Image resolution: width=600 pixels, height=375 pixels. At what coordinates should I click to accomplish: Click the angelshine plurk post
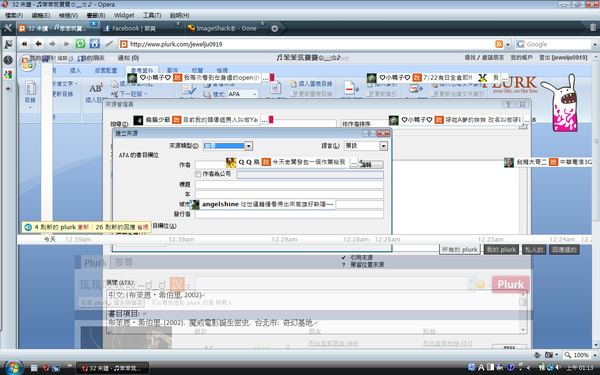click(x=263, y=204)
